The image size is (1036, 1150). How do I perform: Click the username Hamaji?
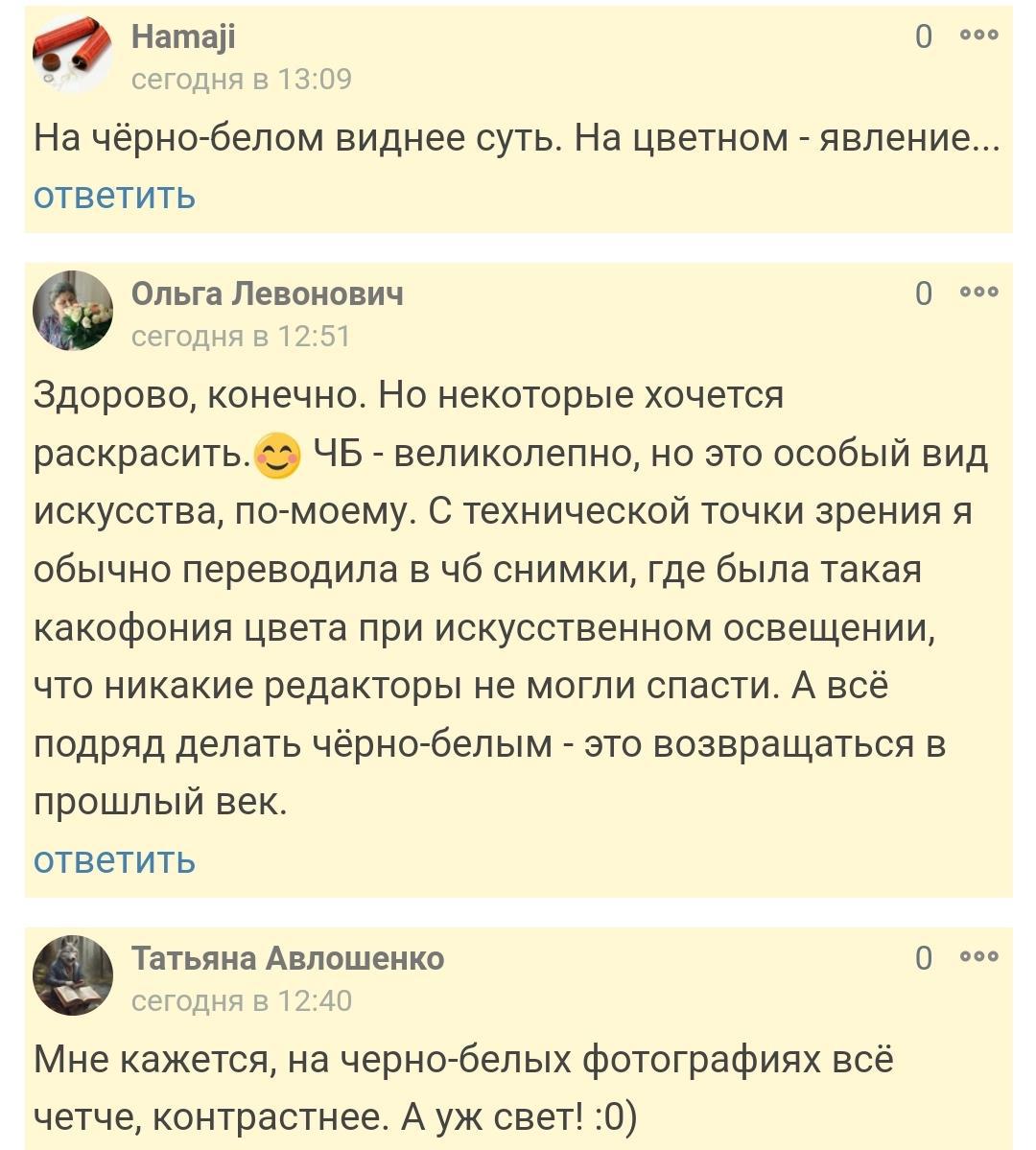[182, 36]
